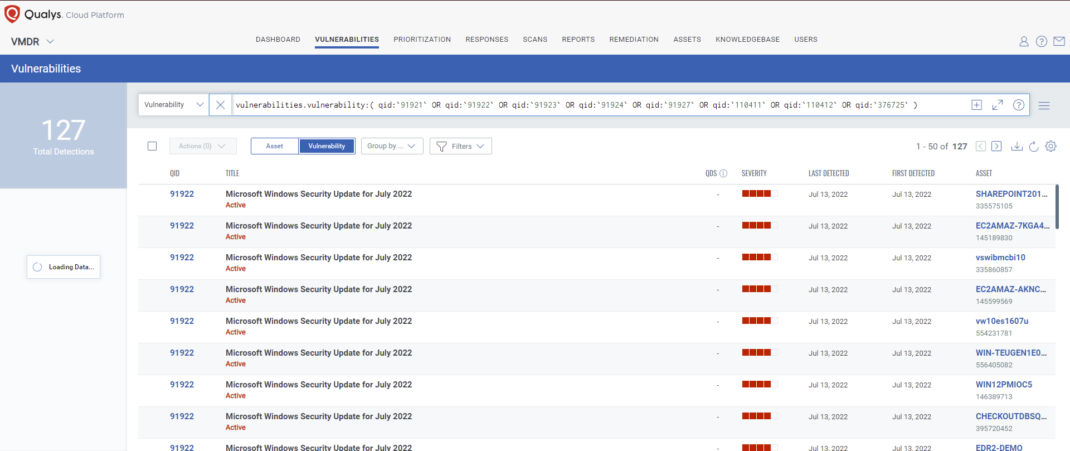This screenshot has width=1070, height=451.
Task: Expand the Filters dropdown chevron
Action: click(x=481, y=146)
